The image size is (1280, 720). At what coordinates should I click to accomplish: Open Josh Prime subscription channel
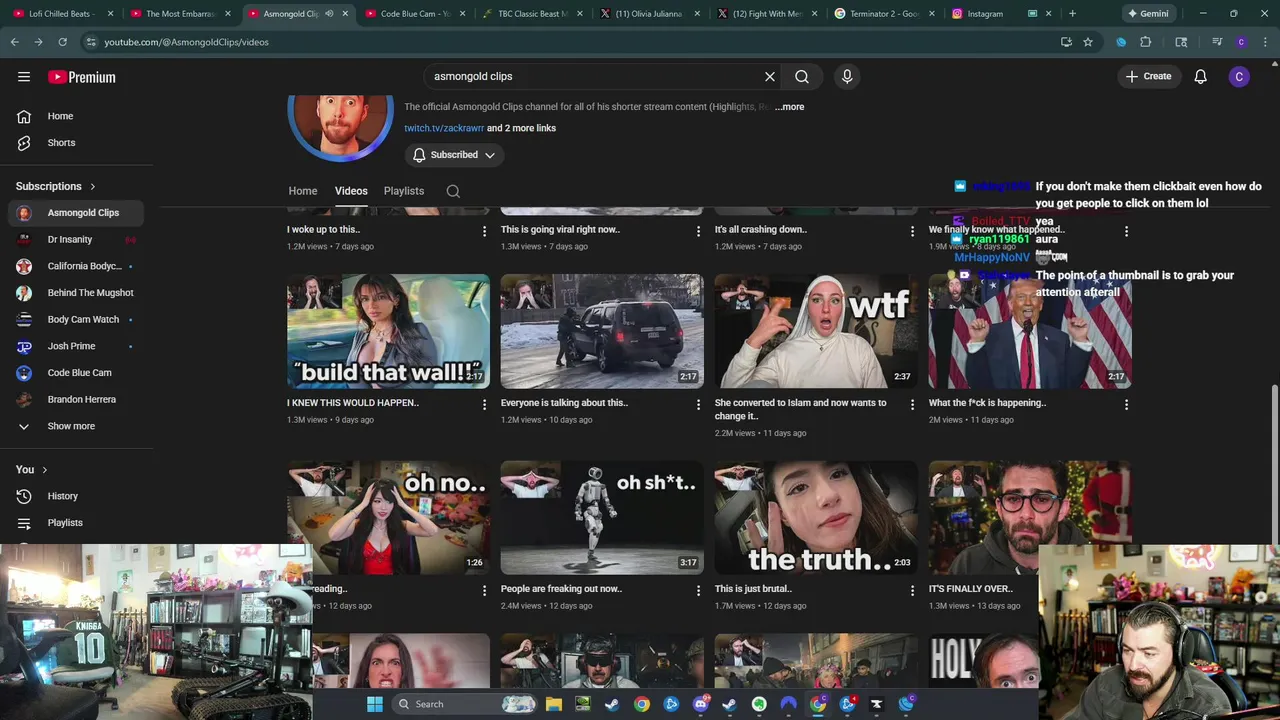click(75, 346)
